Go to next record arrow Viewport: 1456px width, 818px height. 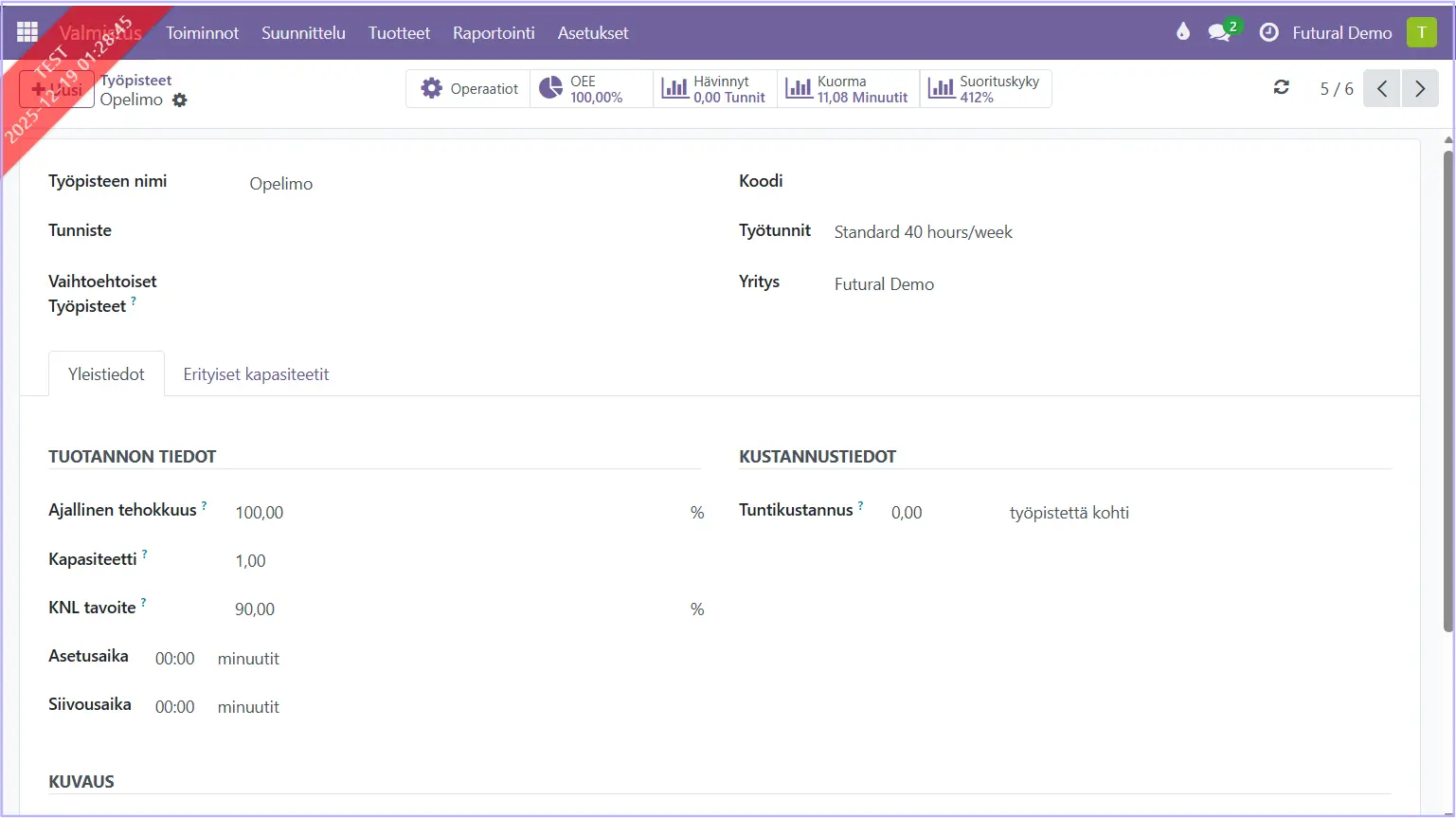tap(1420, 89)
